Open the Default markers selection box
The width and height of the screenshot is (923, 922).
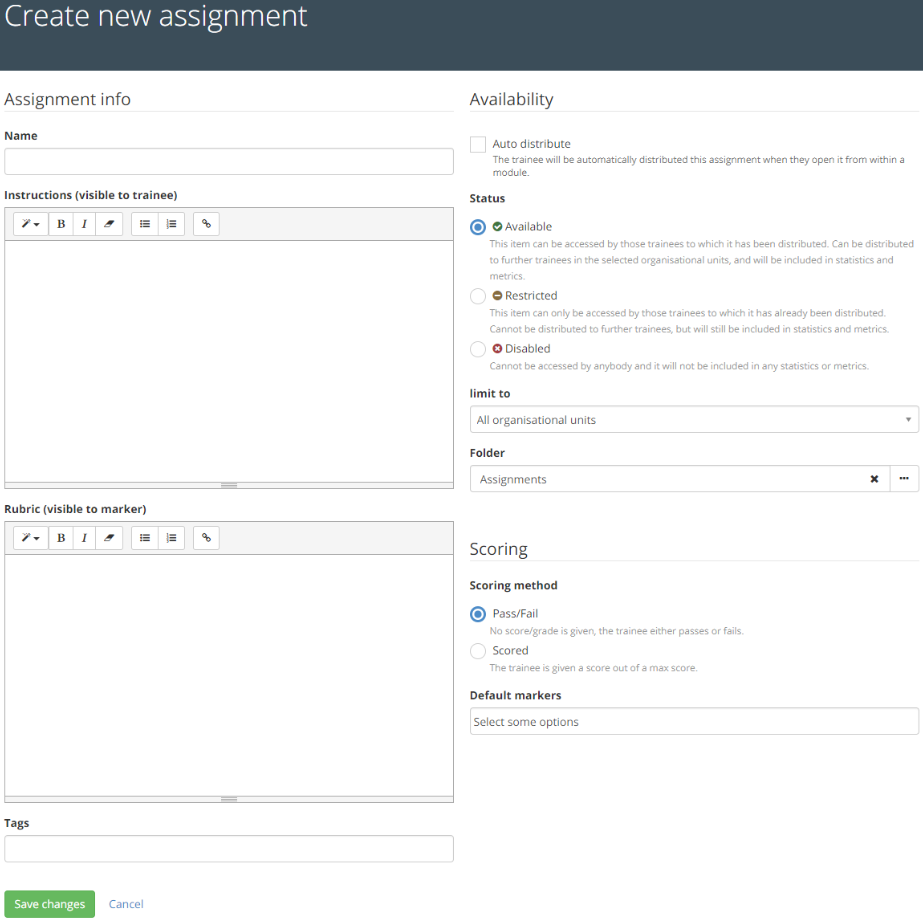(694, 722)
